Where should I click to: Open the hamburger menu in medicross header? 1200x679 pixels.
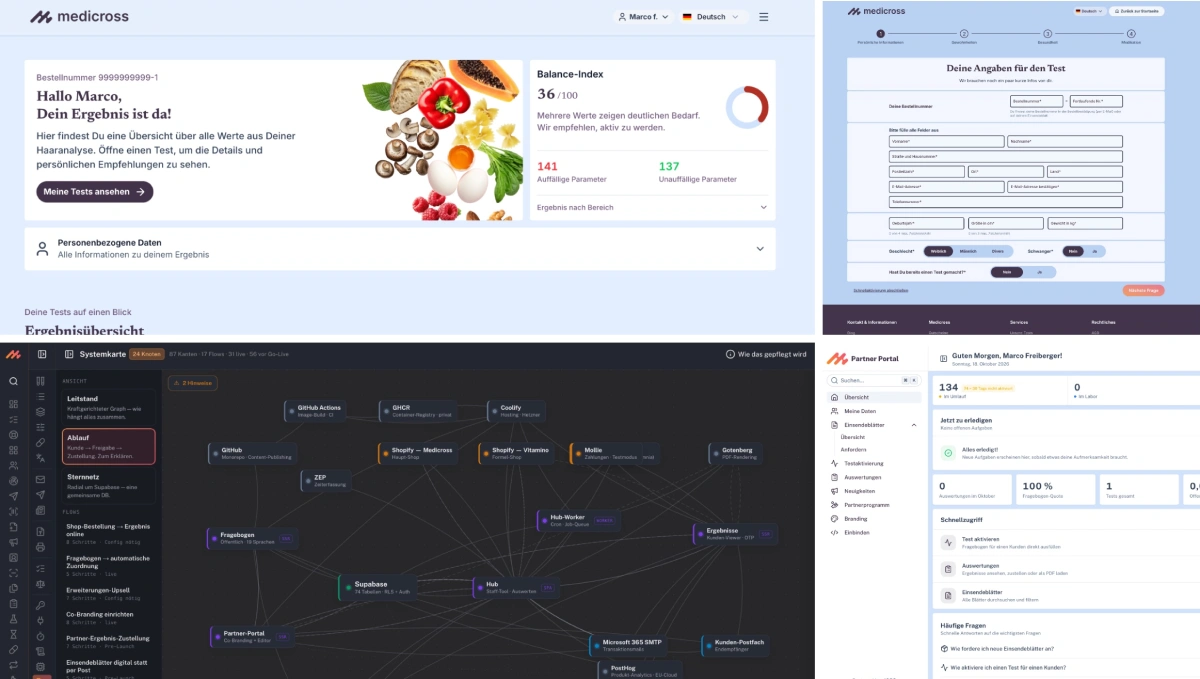(764, 17)
